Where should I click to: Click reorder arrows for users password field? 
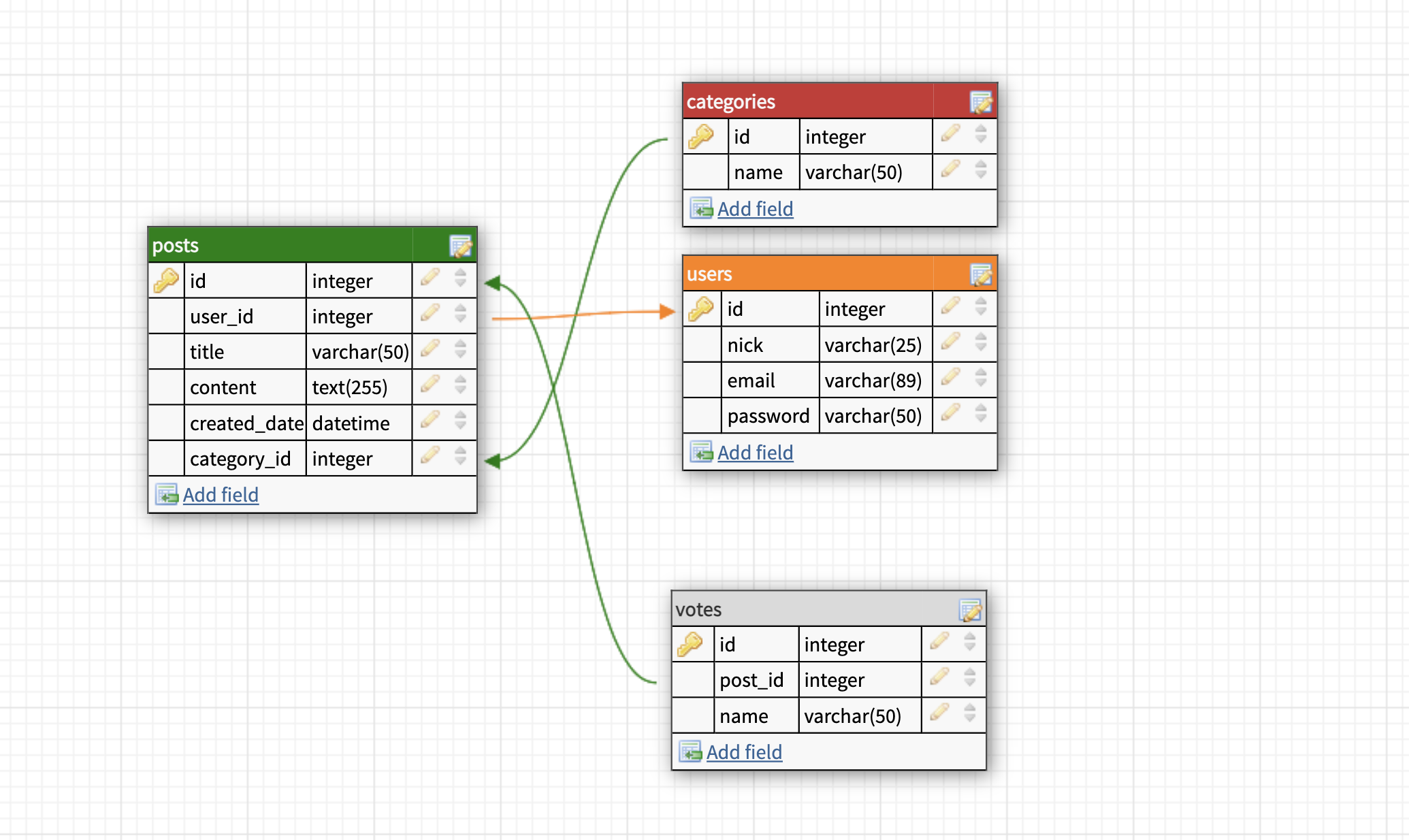pyautogui.click(x=981, y=413)
